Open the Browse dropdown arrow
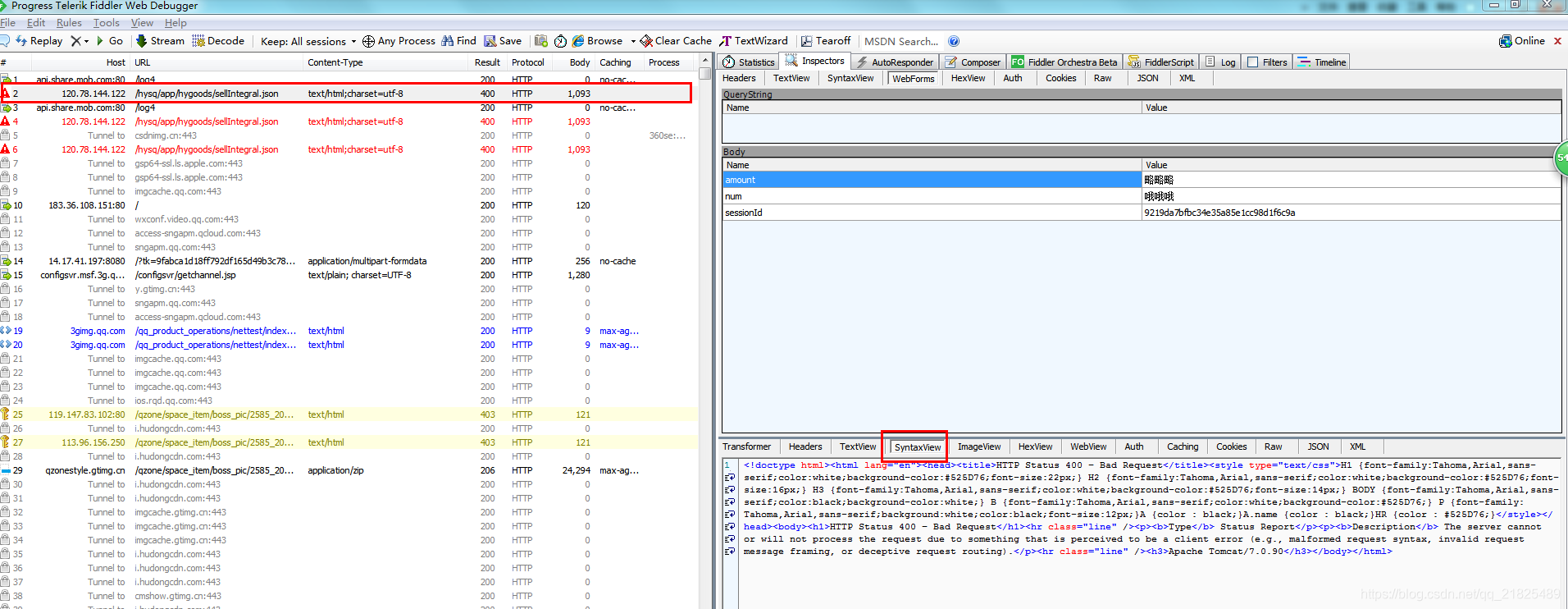The image size is (1568, 609). coord(633,41)
